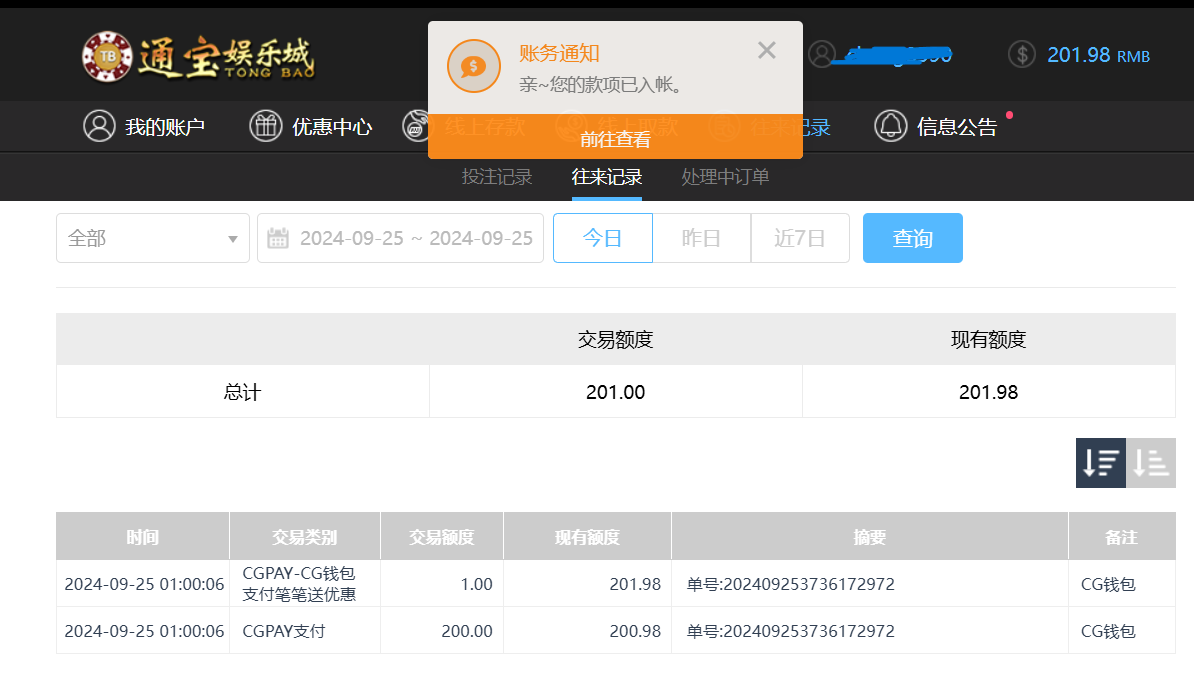Select the 昨日 filter option
The image size is (1194, 676).
[x=701, y=238]
